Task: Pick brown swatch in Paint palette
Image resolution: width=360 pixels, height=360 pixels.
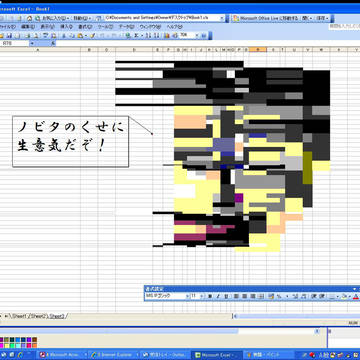Action: pos(34,340)
